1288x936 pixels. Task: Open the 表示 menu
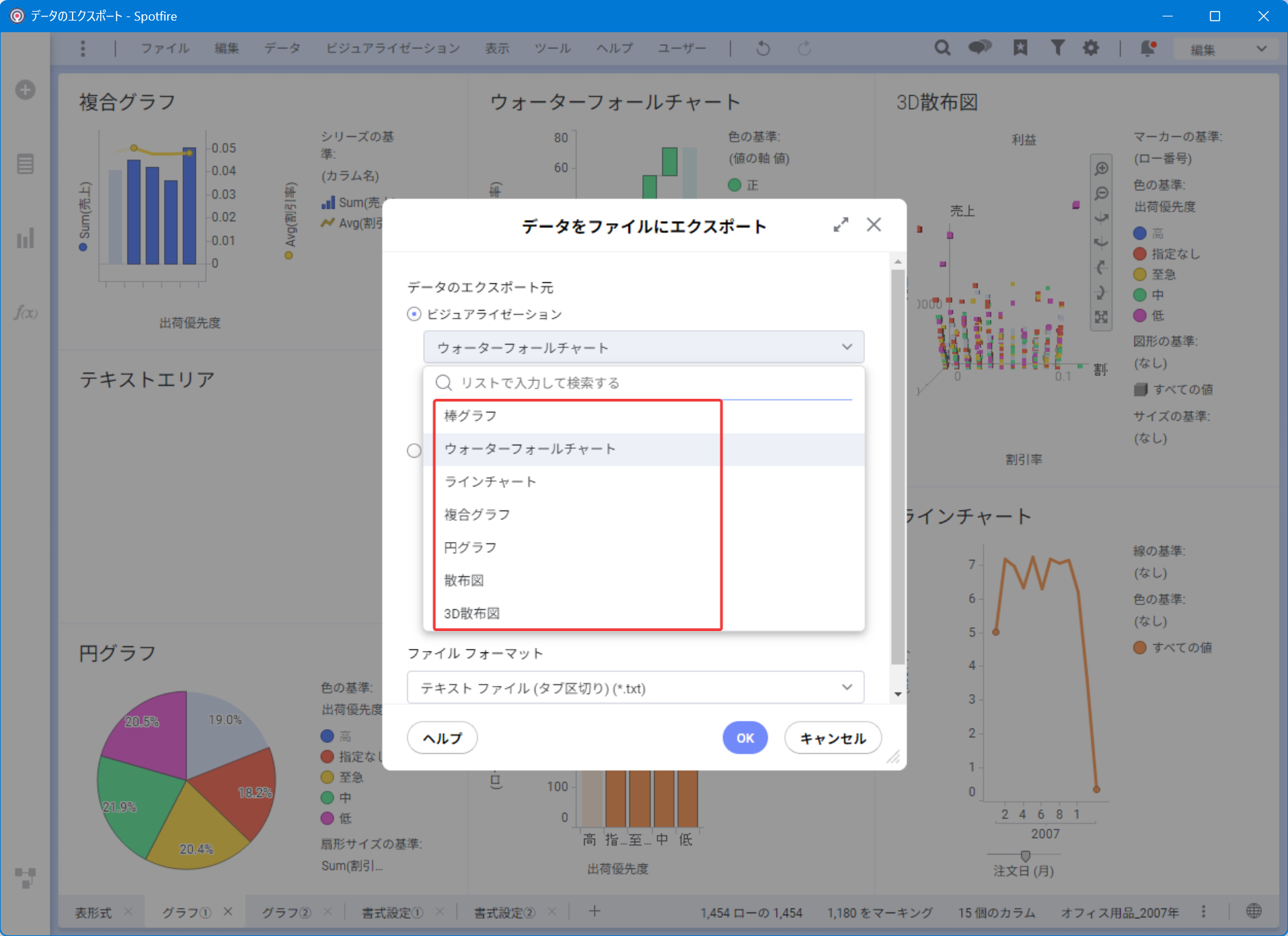coord(497,48)
